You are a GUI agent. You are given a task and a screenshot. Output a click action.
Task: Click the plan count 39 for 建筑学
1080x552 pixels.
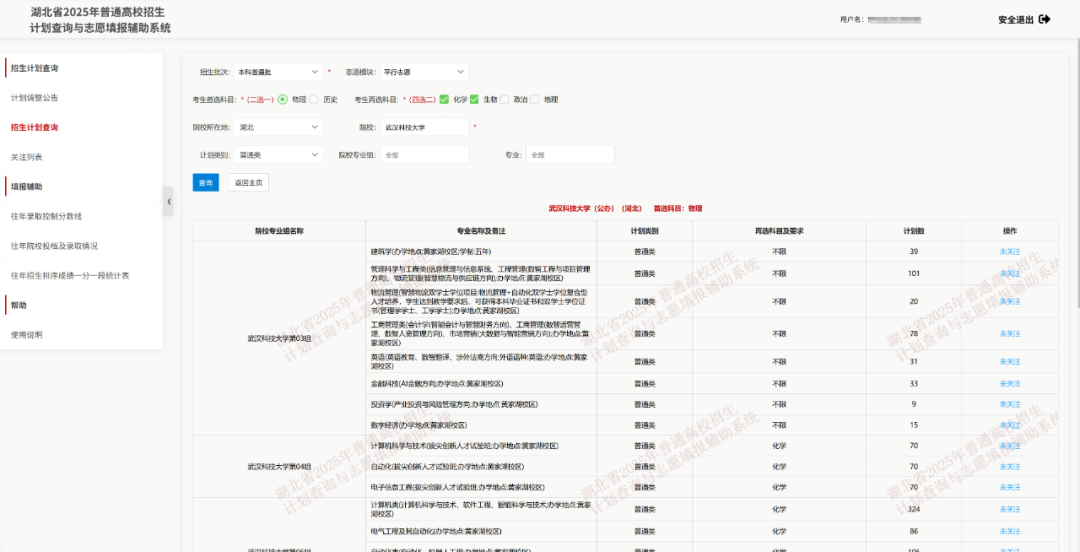pyautogui.click(x=913, y=252)
